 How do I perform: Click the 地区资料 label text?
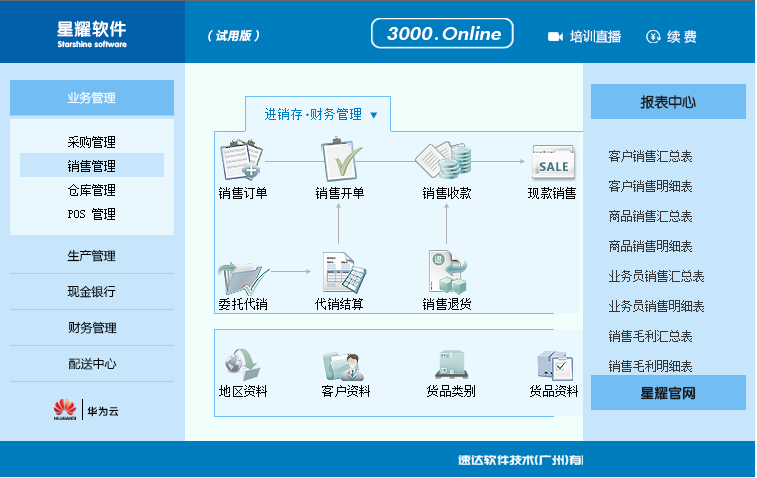pos(243,391)
